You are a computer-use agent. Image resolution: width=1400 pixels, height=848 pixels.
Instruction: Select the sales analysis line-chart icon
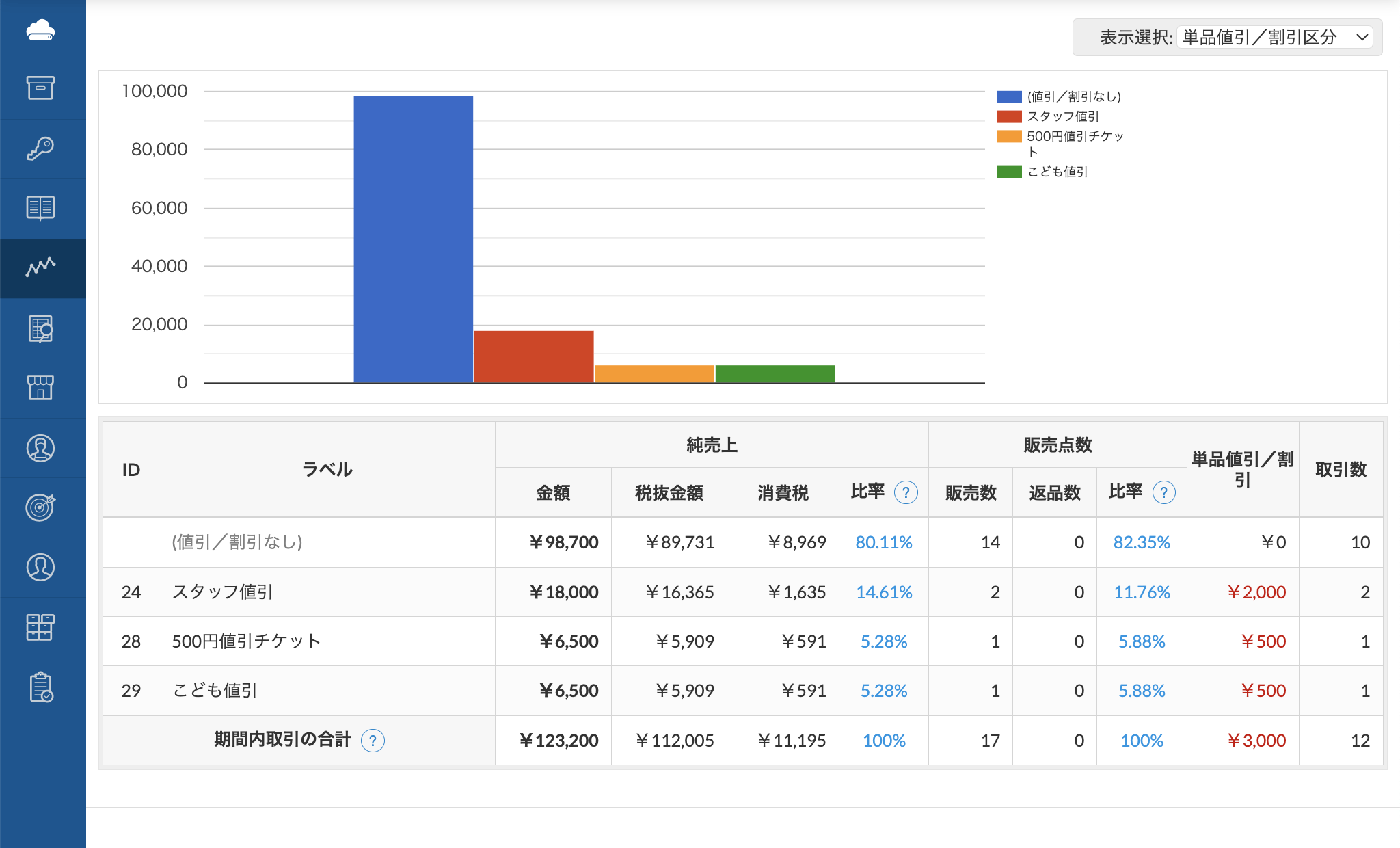[x=41, y=267]
